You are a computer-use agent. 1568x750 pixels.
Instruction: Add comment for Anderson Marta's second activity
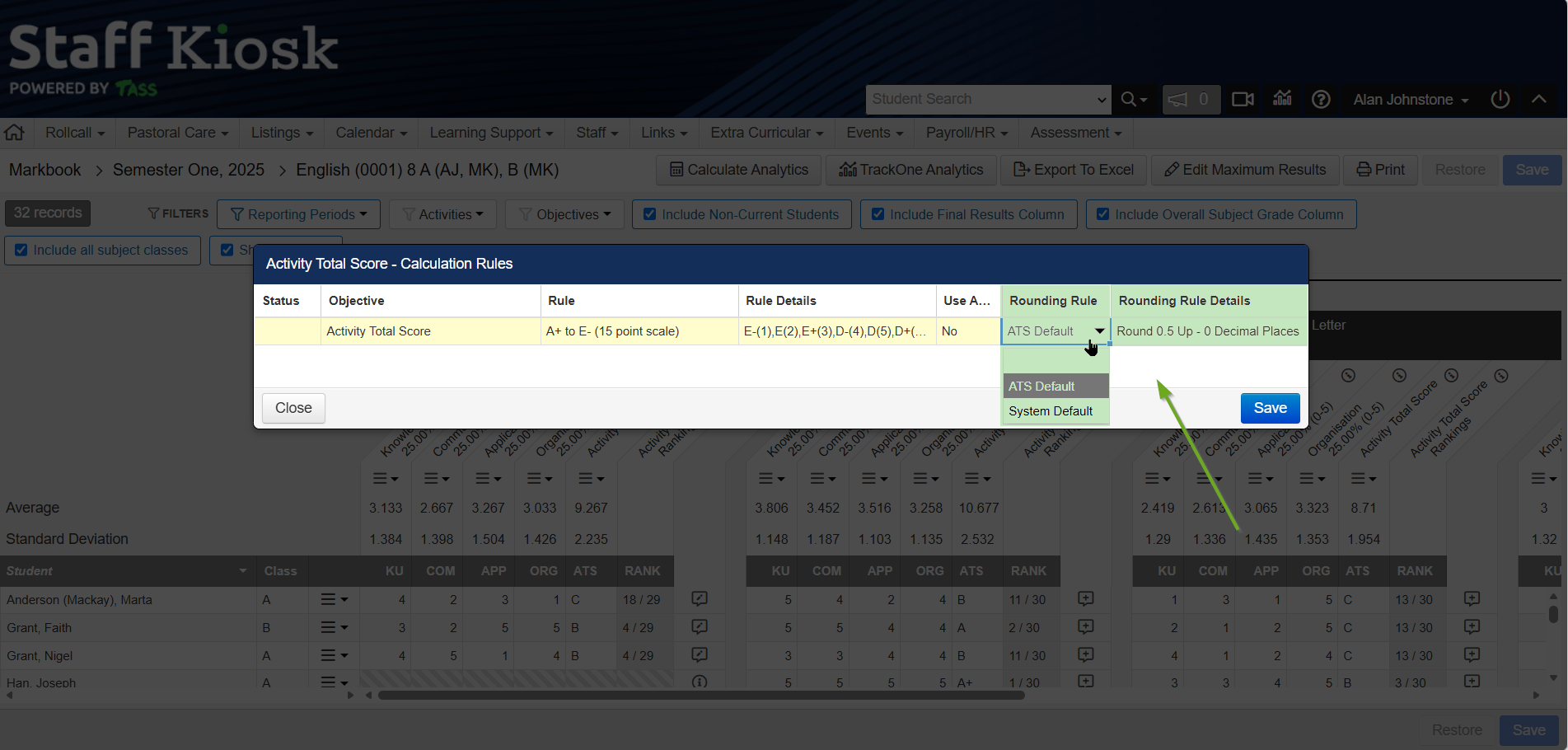pos(1086,599)
